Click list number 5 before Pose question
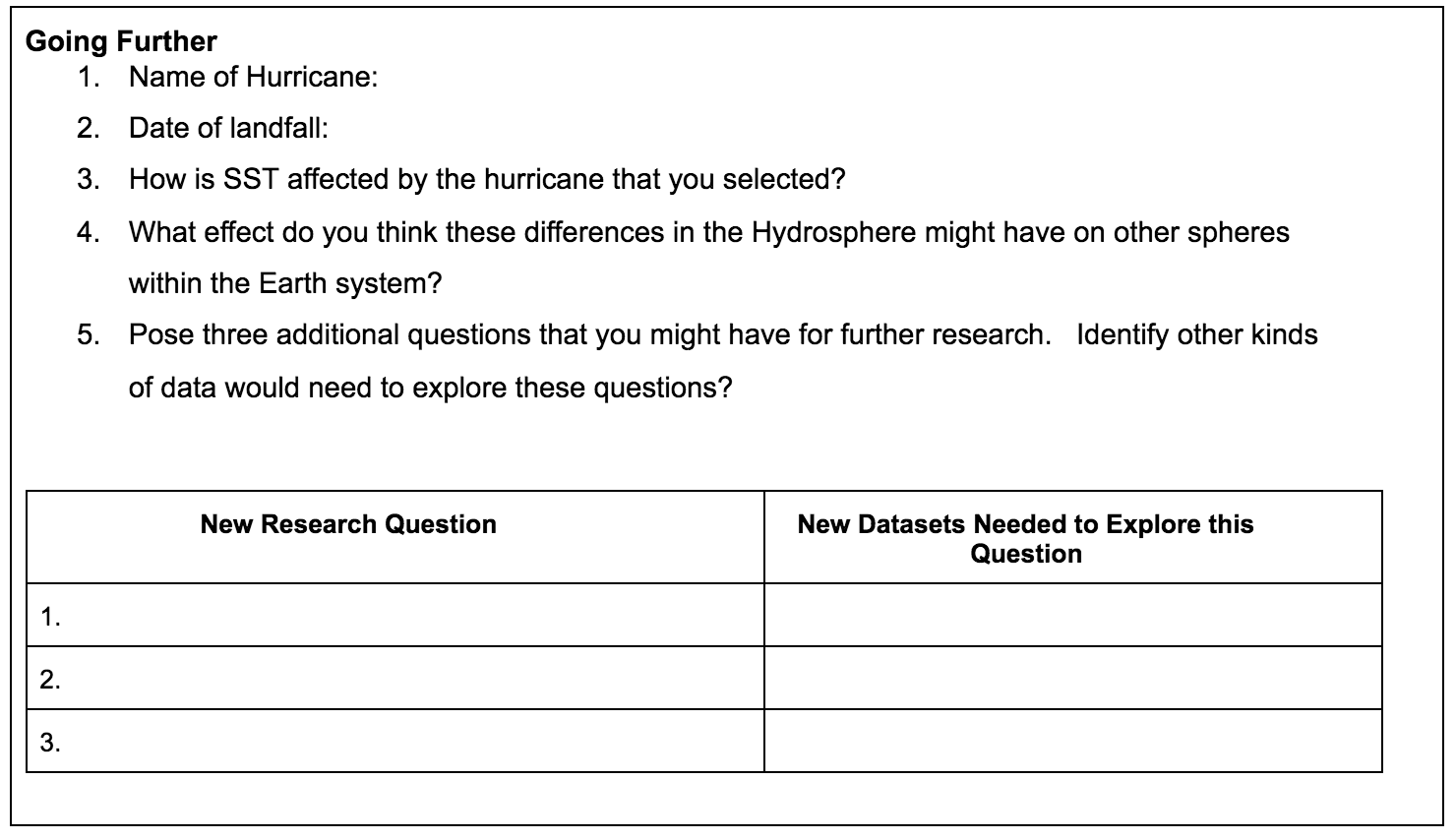The height and width of the screenshot is (840, 1456). 89,335
